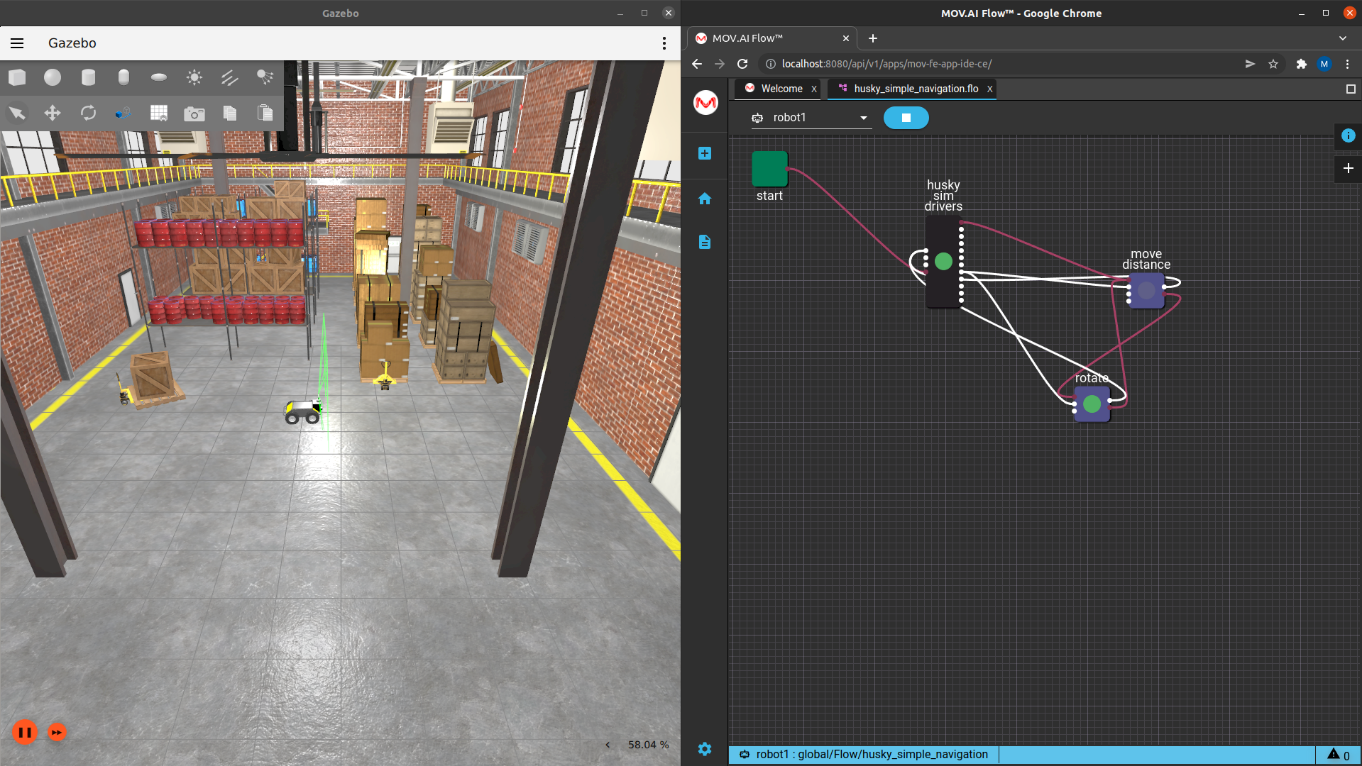Go to the MOV.AI home icon
Image resolution: width=1362 pixels, height=766 pixels.
(705, 198)
